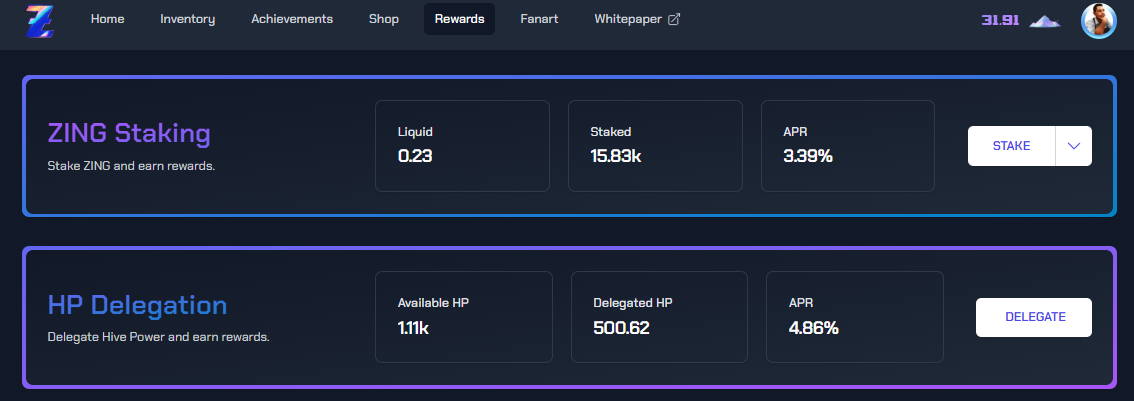Click the STAKE button

coord(1011,146)
